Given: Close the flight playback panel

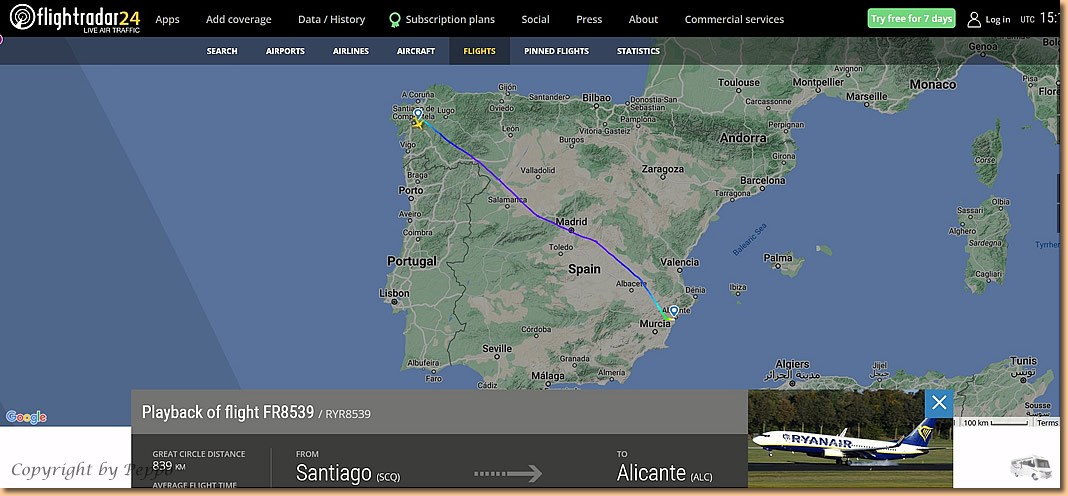Looking at the screenshot, I should tap(939, 403).
